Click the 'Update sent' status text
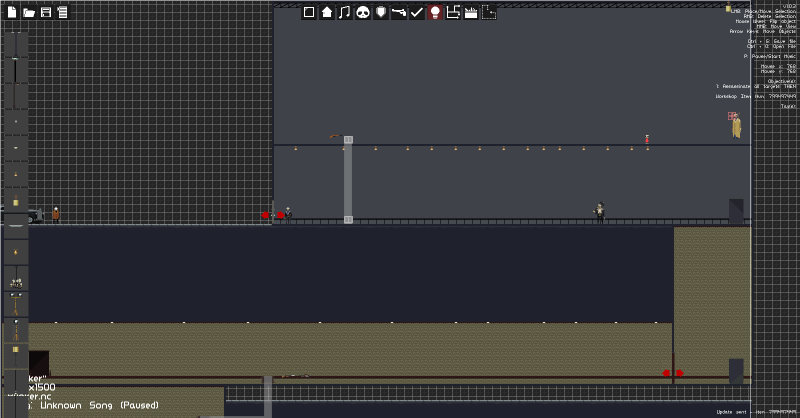Screen dimensions: 800x418 [x=731, y=412]
